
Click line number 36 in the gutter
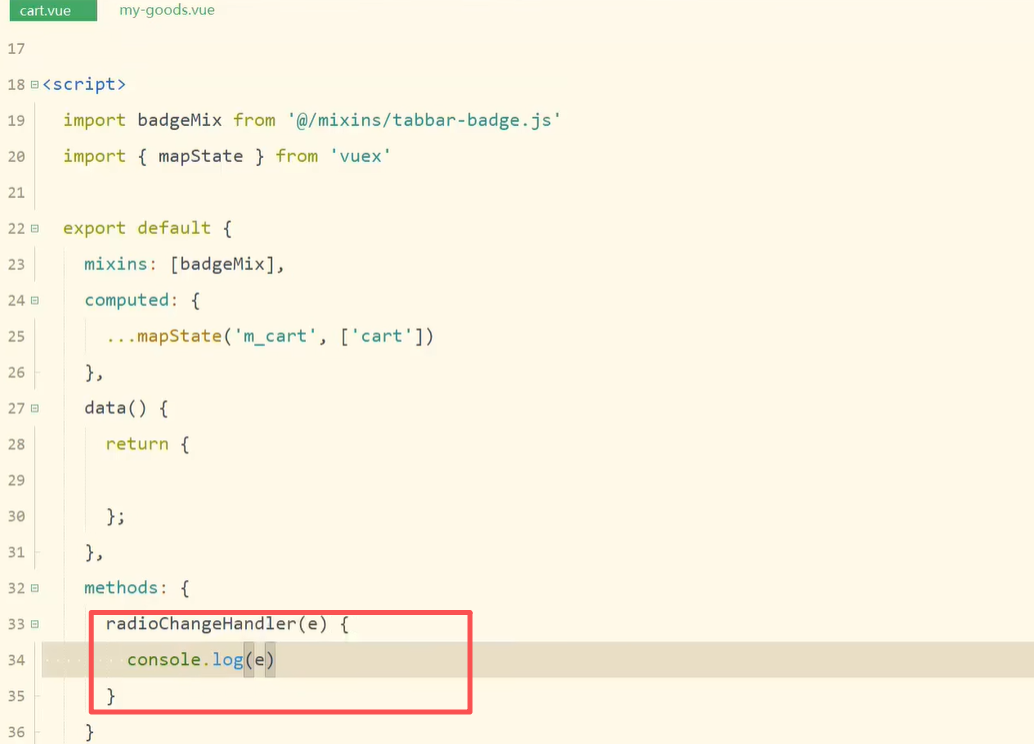coord(16,732)
